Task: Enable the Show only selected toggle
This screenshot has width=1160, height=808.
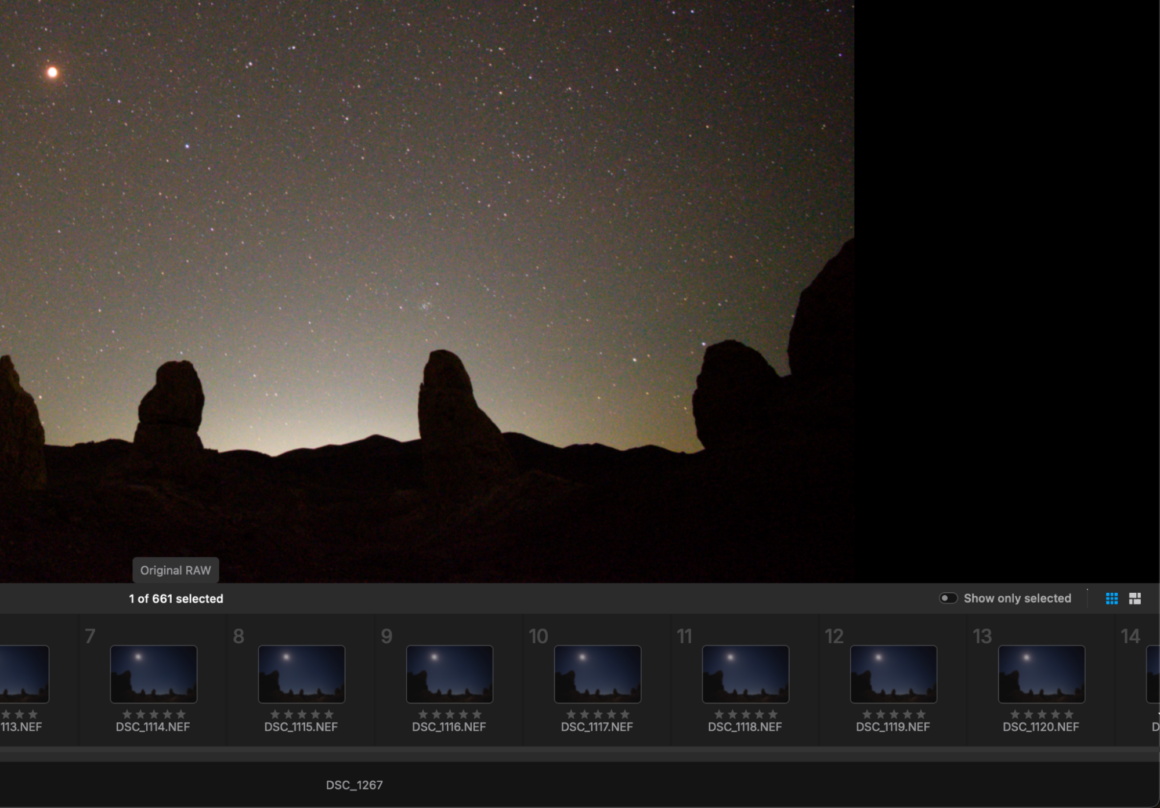Action: [948, 598]
